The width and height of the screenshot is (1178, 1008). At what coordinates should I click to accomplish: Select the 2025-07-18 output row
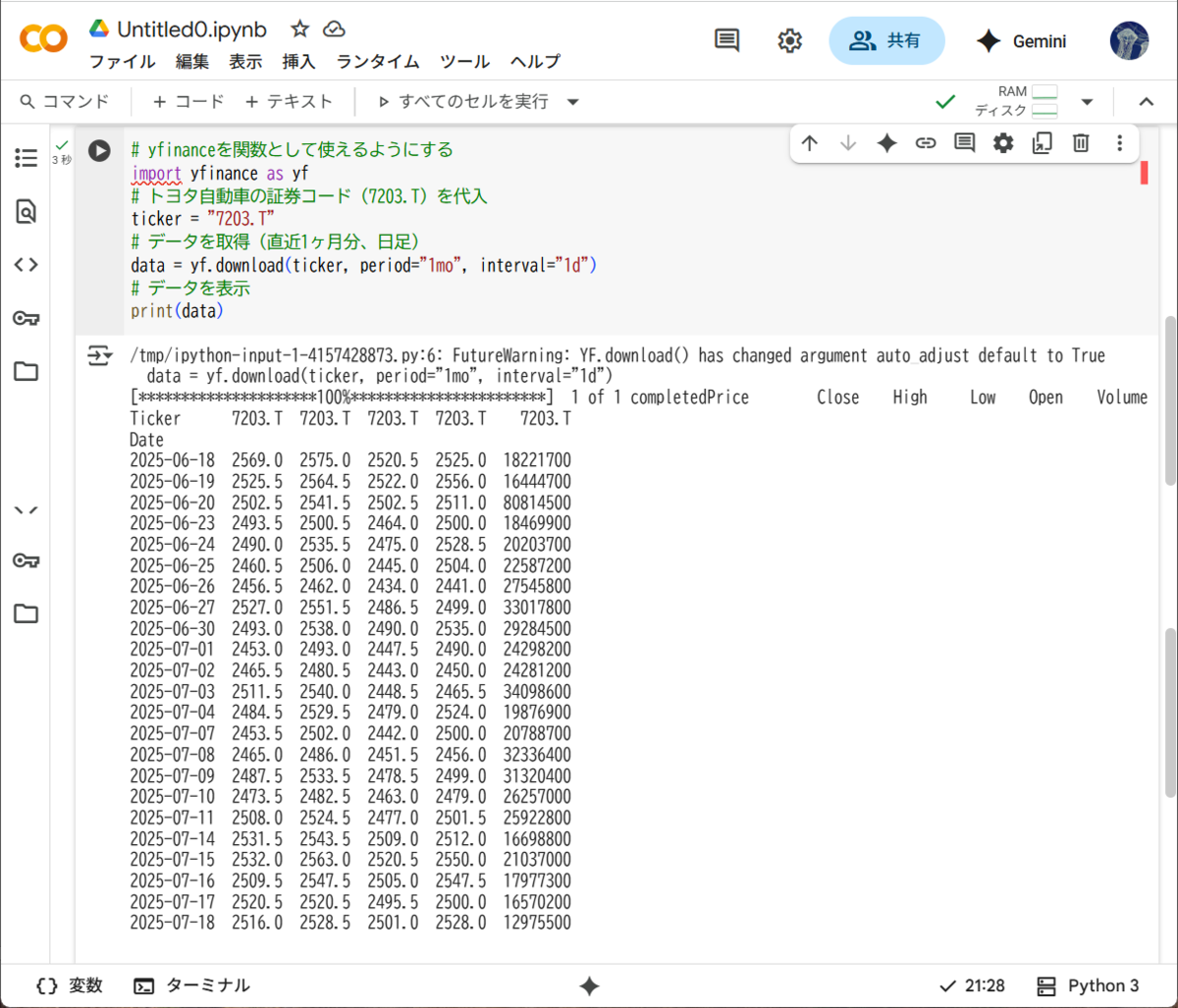(x=350, y=923)
